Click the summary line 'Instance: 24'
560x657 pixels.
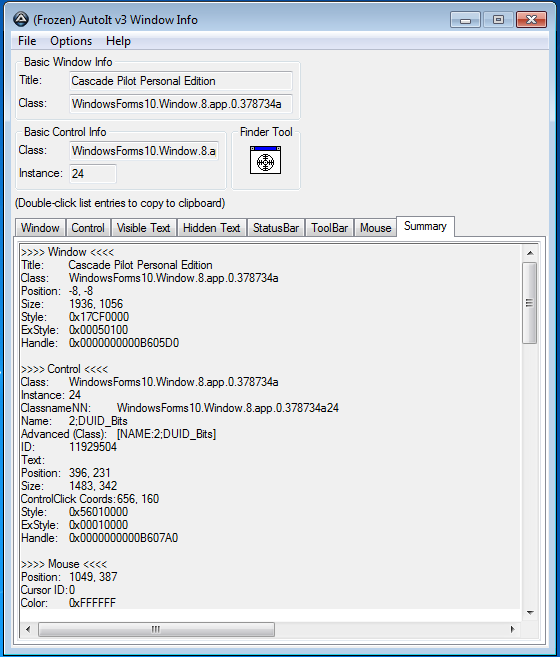[51, 395]
